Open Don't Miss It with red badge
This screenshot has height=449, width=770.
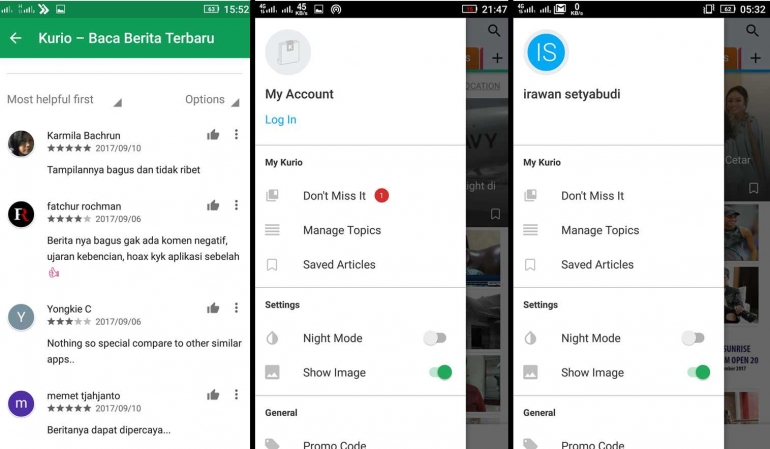(x=360, y=196)
